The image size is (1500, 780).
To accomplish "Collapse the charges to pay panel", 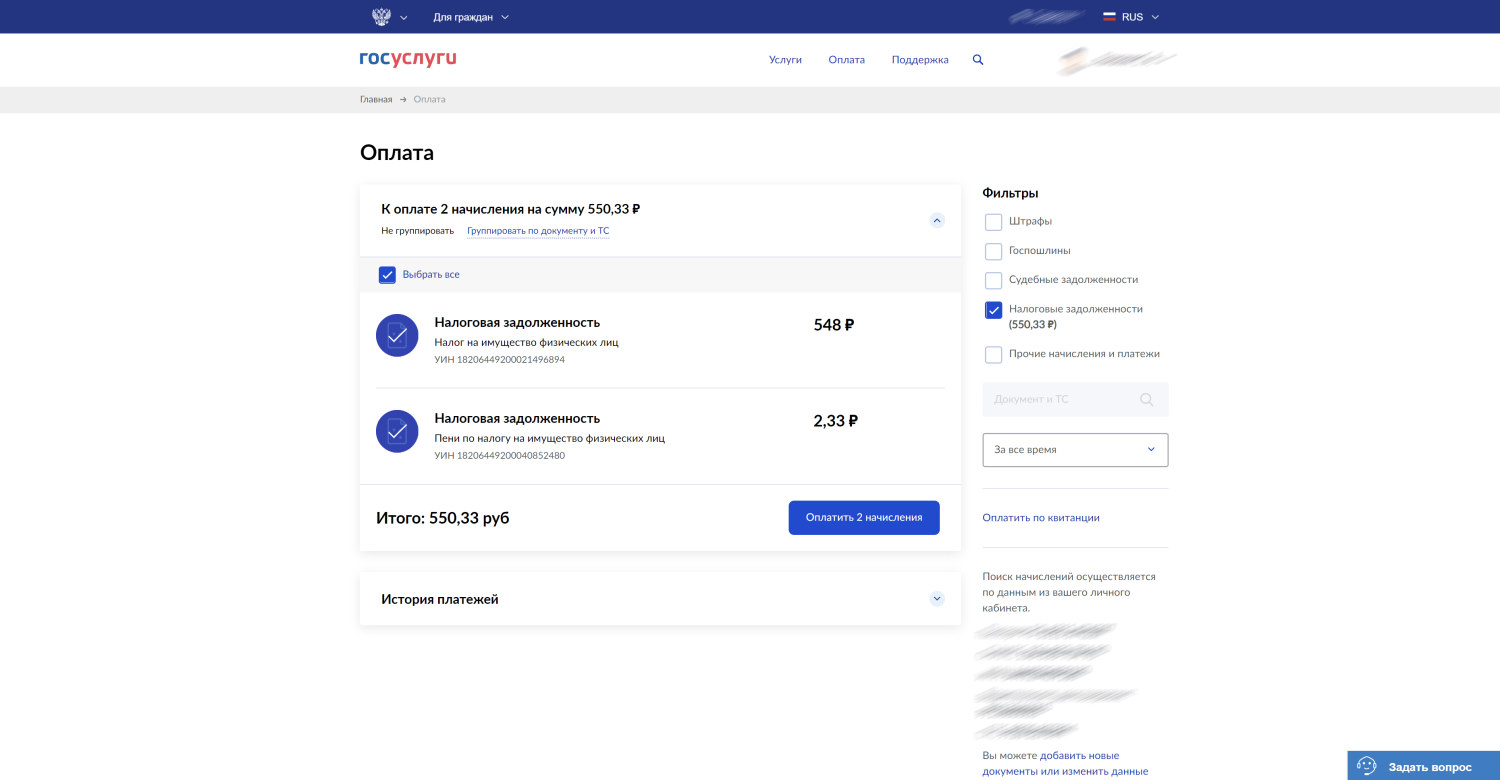I will pos(936,220).
